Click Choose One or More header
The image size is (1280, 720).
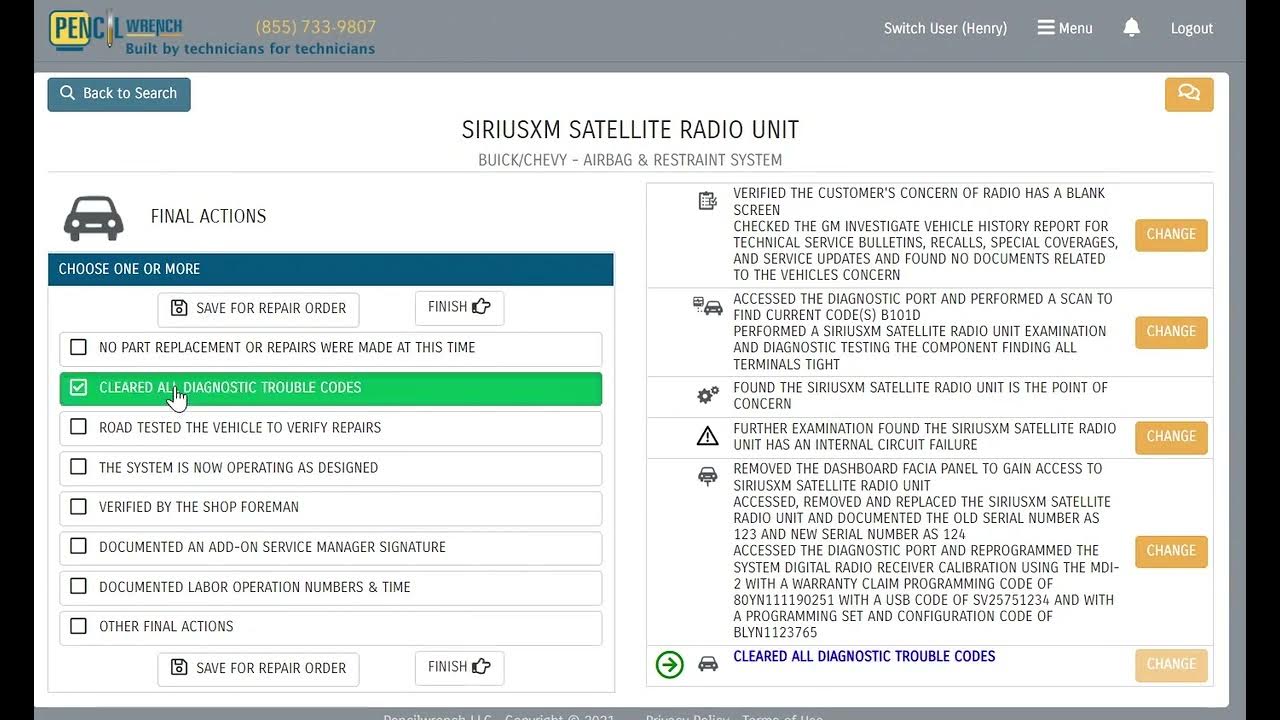[330, 269]
